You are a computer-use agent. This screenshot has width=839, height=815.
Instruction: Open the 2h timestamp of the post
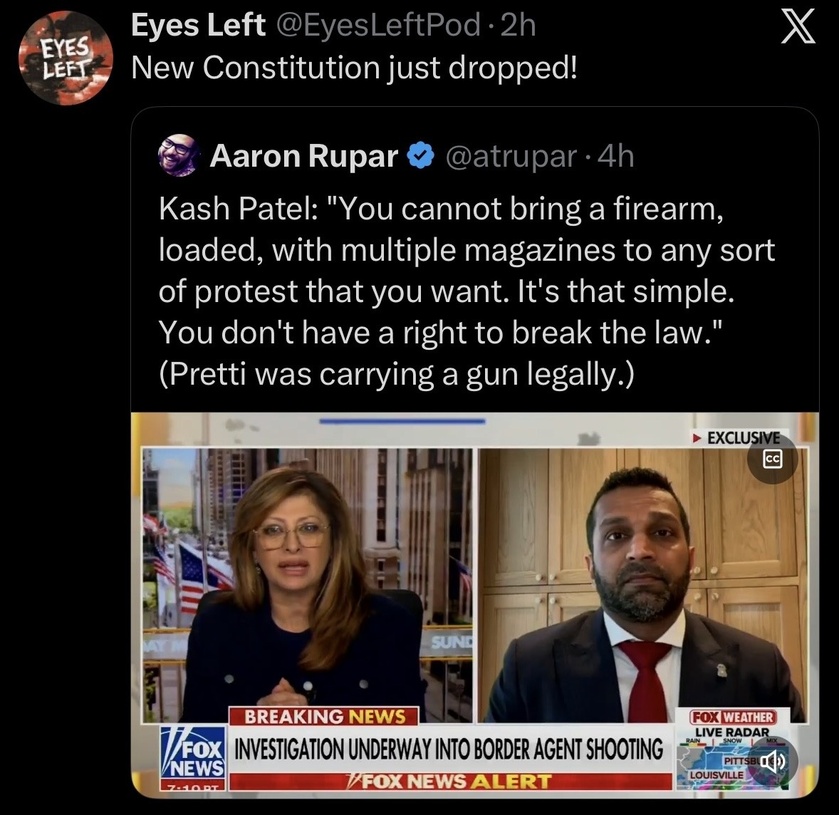[x=517, y=26]
